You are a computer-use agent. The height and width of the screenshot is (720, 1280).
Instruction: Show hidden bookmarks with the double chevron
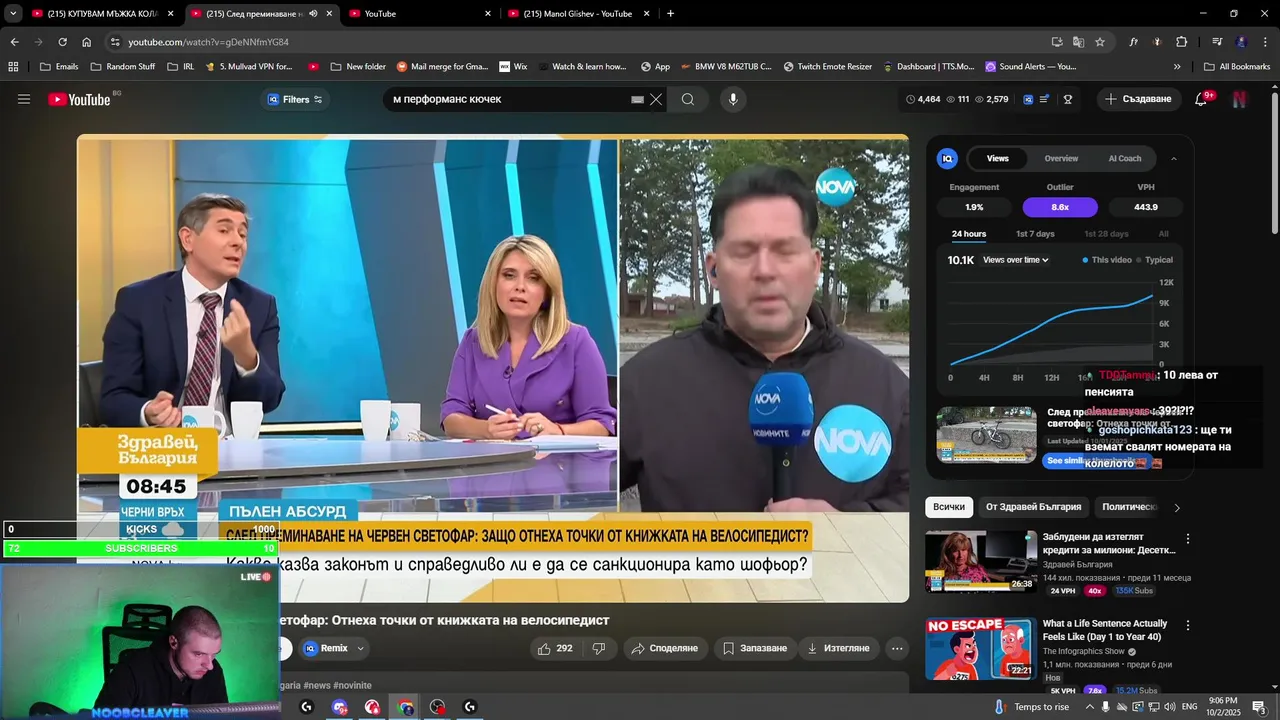click(x=1177, y=67)
